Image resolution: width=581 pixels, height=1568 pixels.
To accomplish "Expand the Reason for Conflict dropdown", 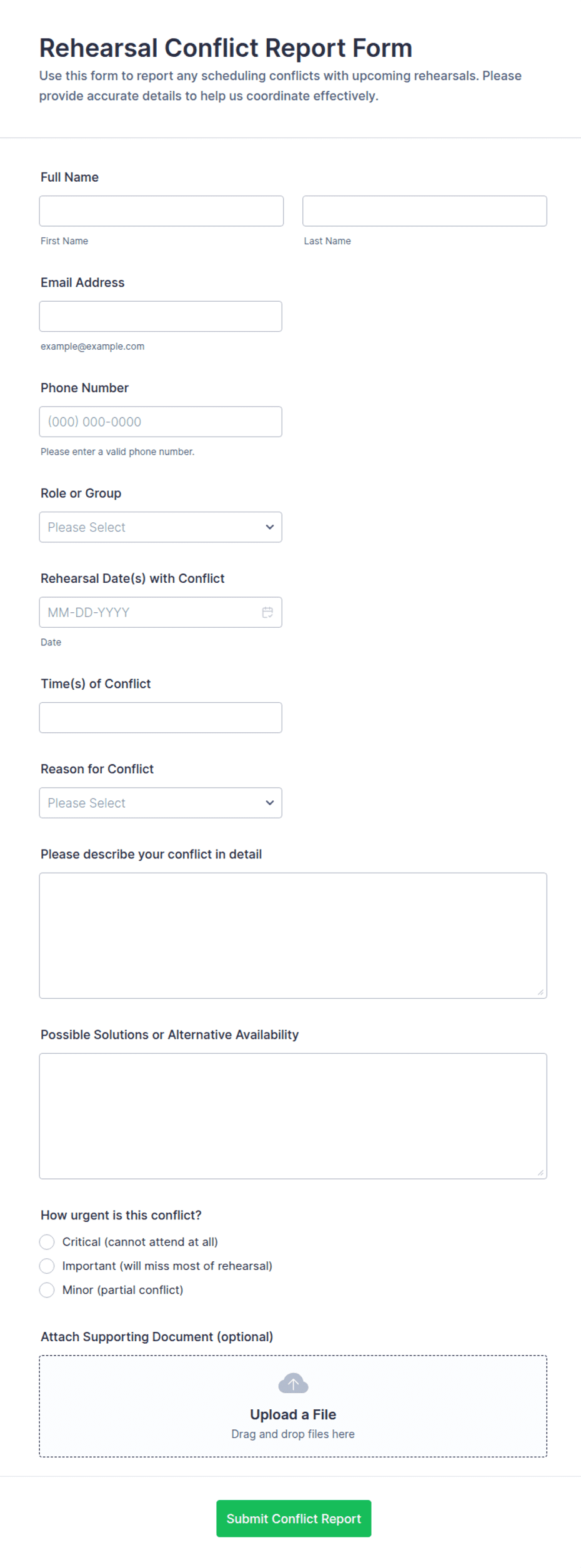I will (161, 803).
